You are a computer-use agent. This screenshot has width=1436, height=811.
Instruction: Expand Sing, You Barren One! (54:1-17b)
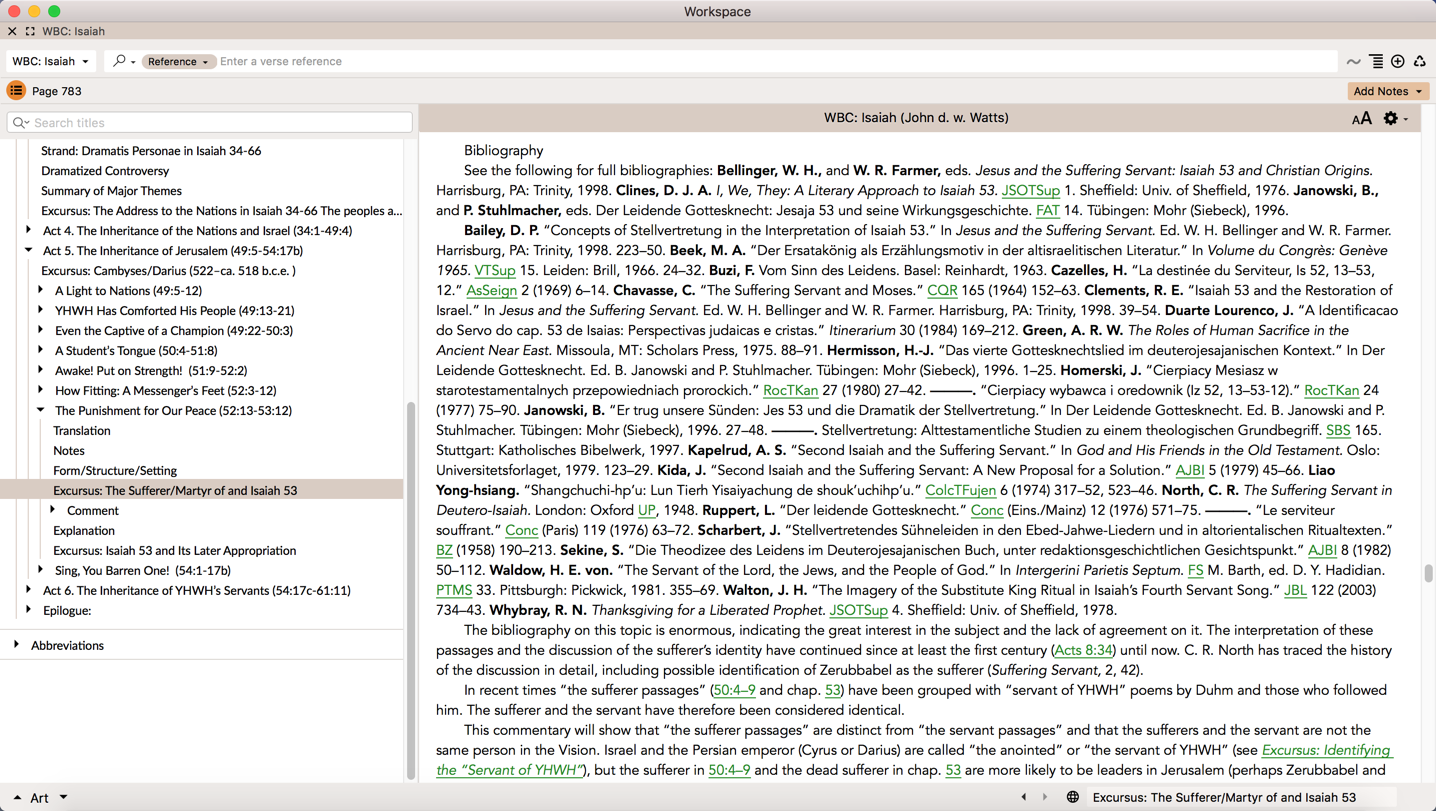pos(41,570)
